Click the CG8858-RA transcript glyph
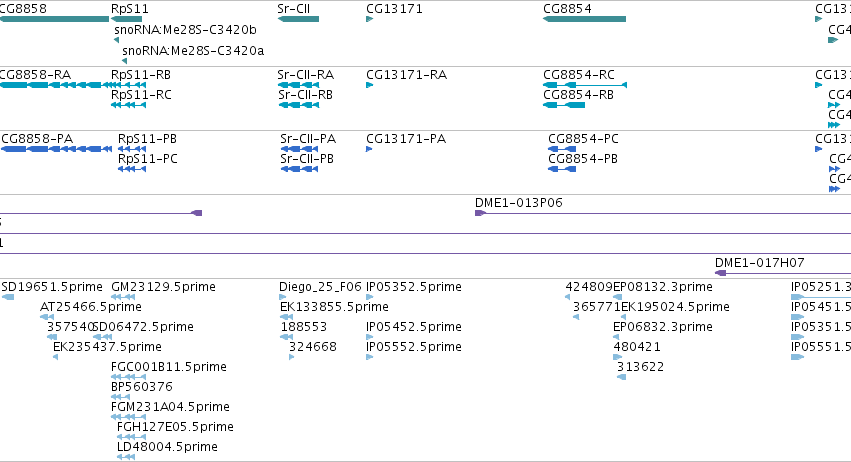Screen dimensions: 851x462 click(x=54, y=85)
